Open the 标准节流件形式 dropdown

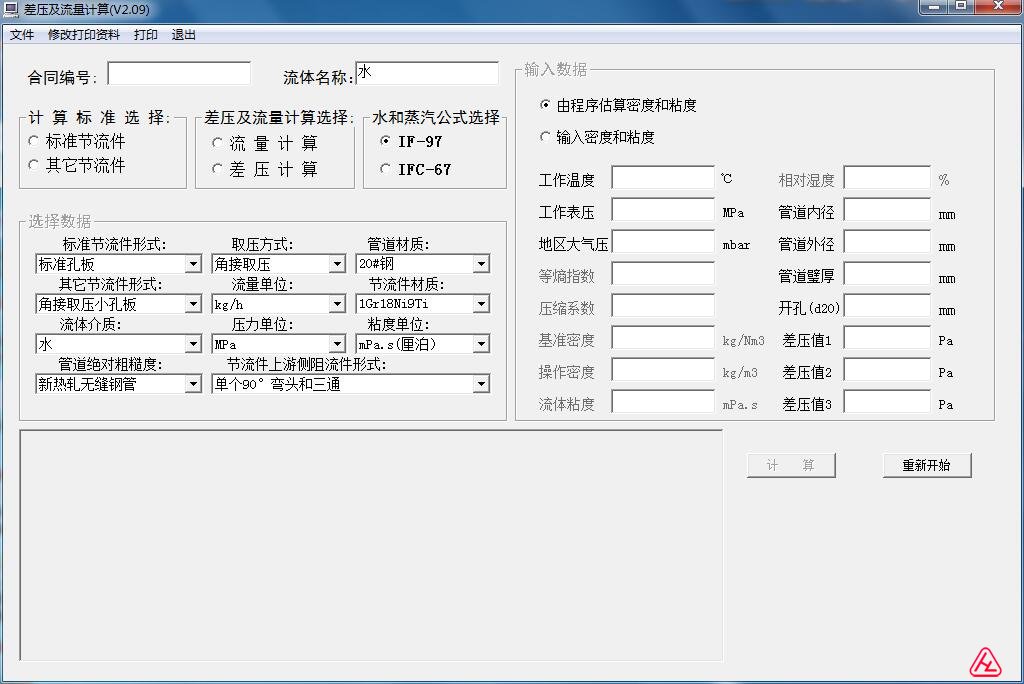point(193,264)
